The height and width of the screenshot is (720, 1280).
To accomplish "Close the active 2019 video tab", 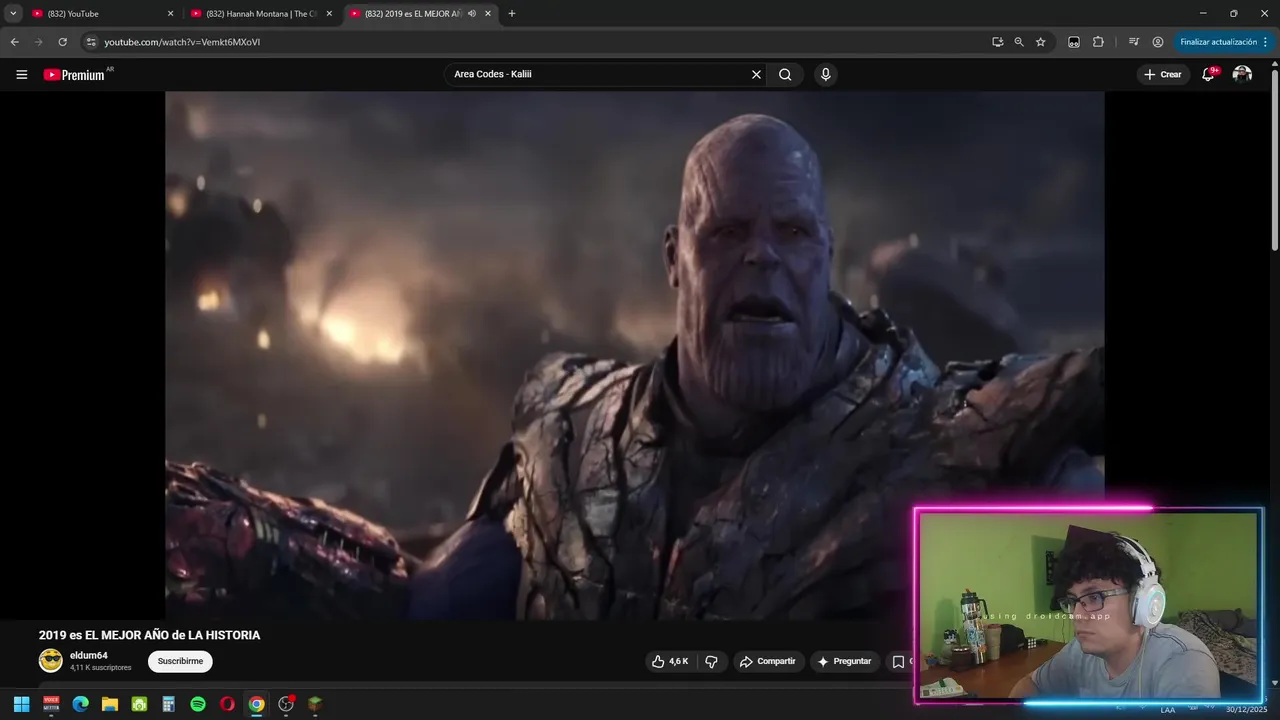I will (x=488, y=14).
